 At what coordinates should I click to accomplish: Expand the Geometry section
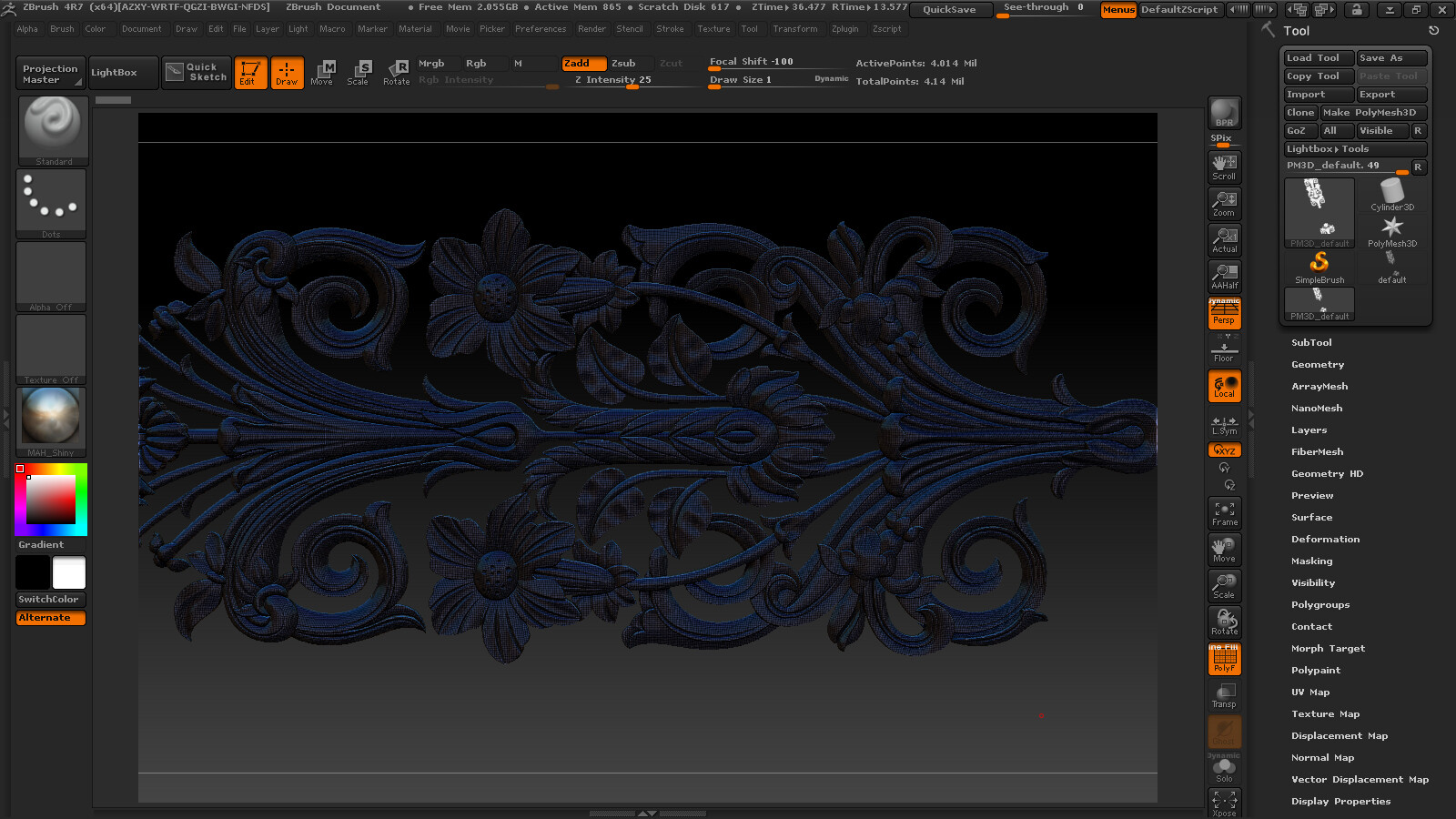(x=1317, y=365)
